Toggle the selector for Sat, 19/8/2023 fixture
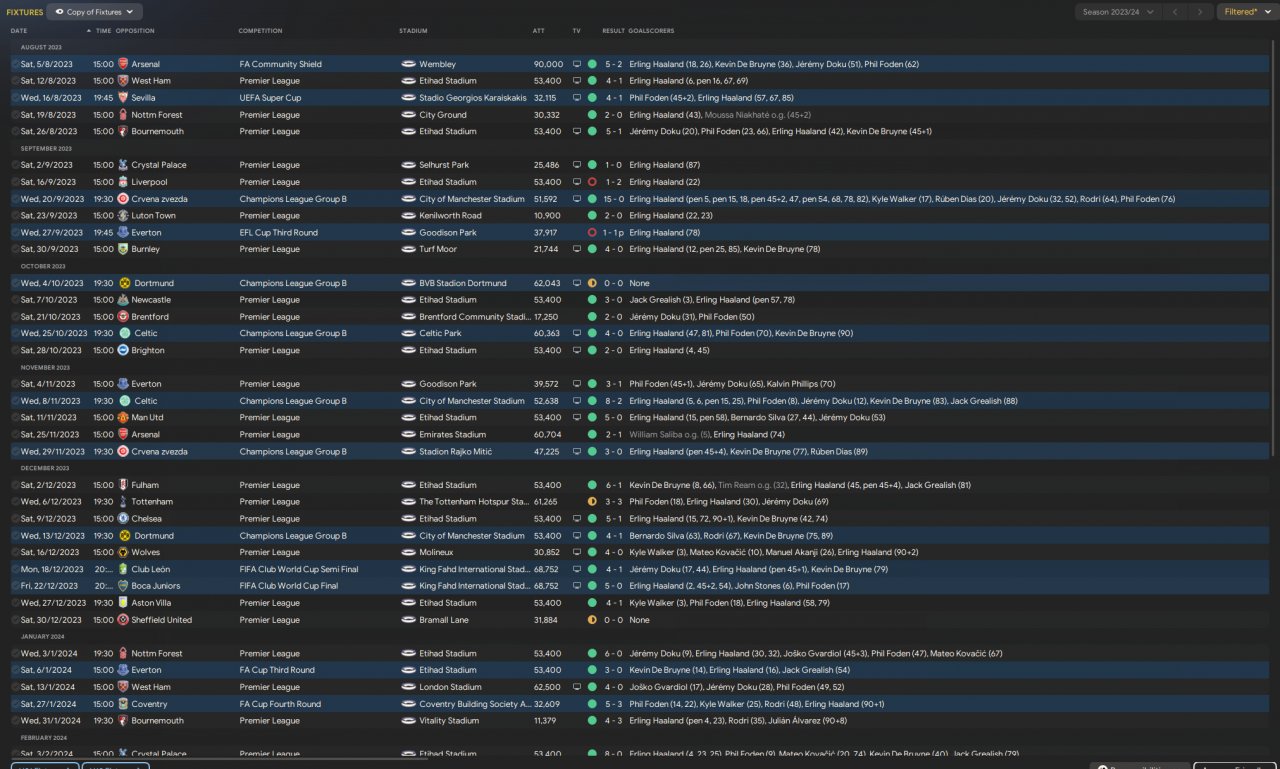 (x=15, y=115)
